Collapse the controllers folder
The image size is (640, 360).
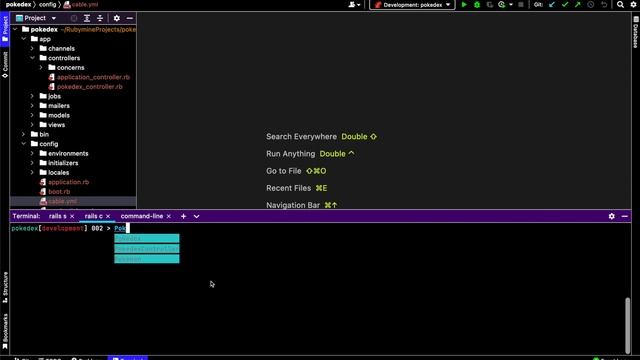pos(32,58)
